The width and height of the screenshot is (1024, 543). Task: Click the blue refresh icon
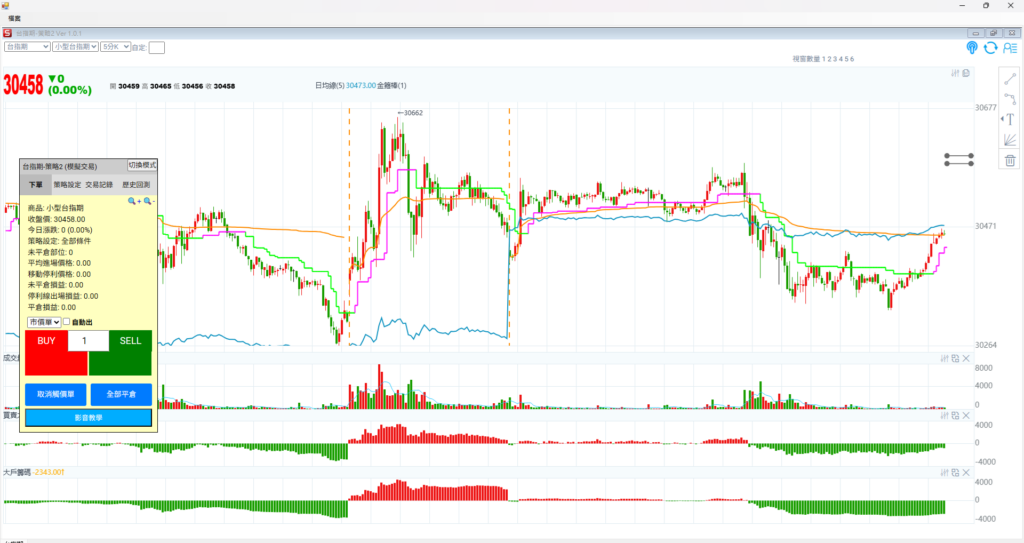pos(990,47)
